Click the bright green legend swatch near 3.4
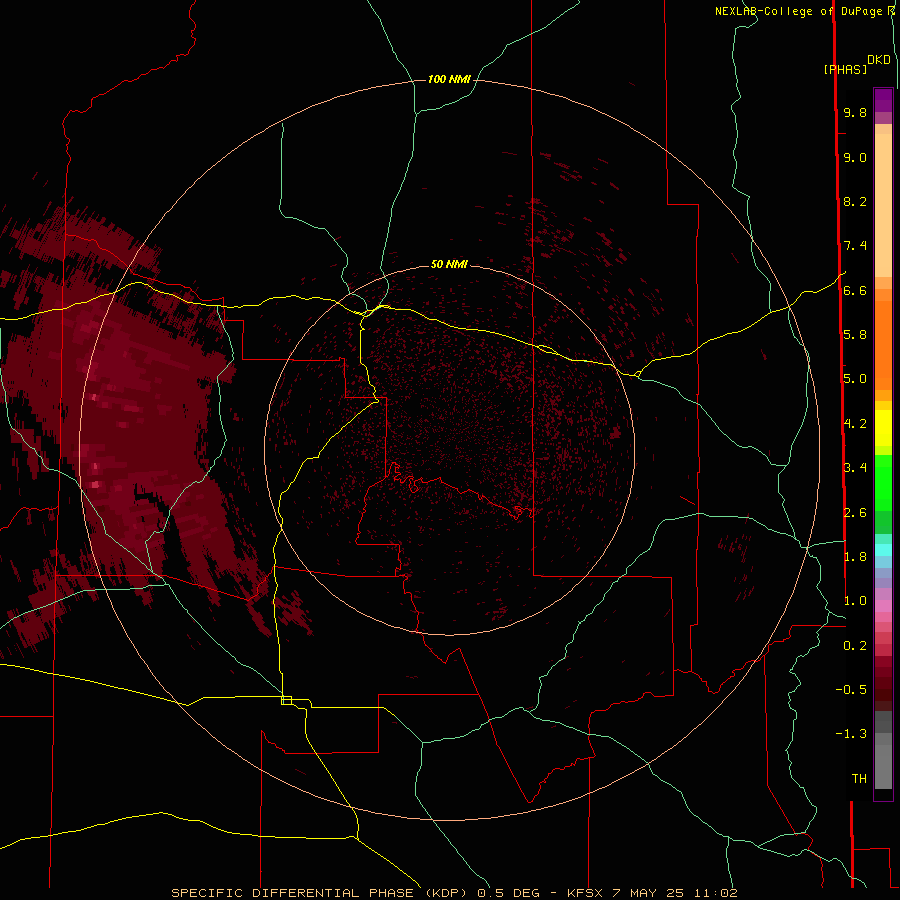The width and height of the screenshot is (900, 900). coord(883,483)
